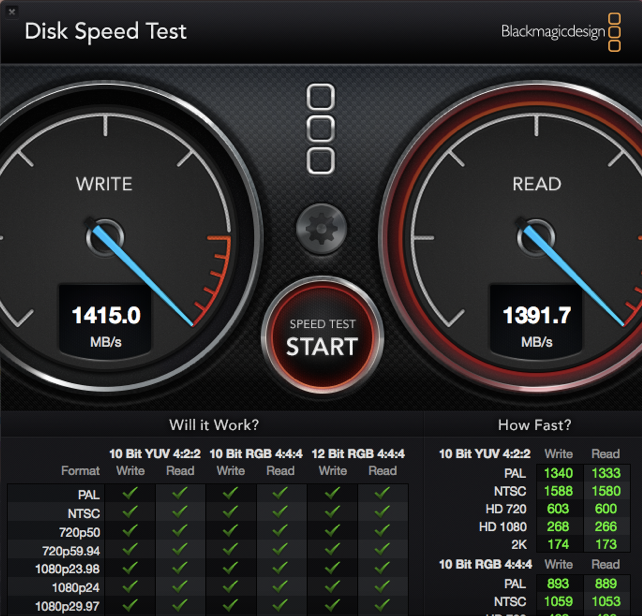Click the 2K write value 174
This screenshot has width=642, height=616.
point(558,544)
